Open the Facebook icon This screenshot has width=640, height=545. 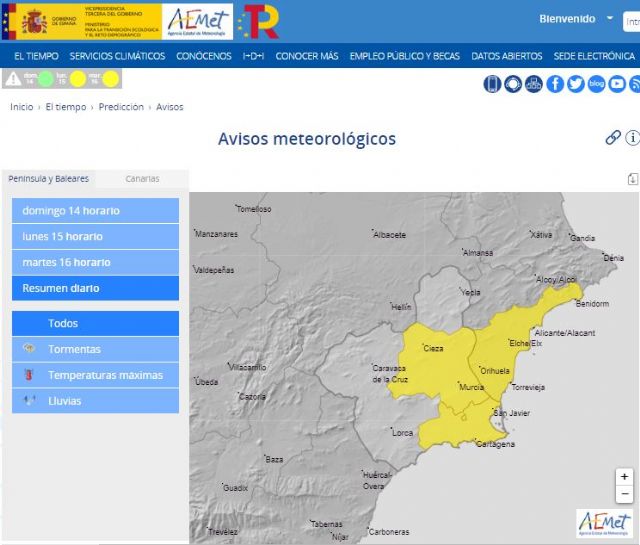click(555, 84)
